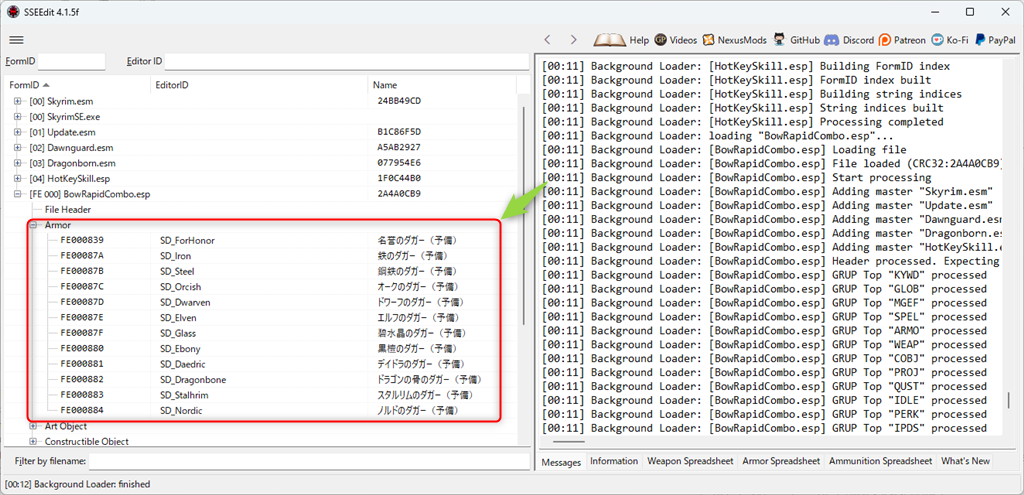The height and width of the screenshot is (495, 1024).
Task: Click the Background Loader finished status text
Action: tap(77, 485)
